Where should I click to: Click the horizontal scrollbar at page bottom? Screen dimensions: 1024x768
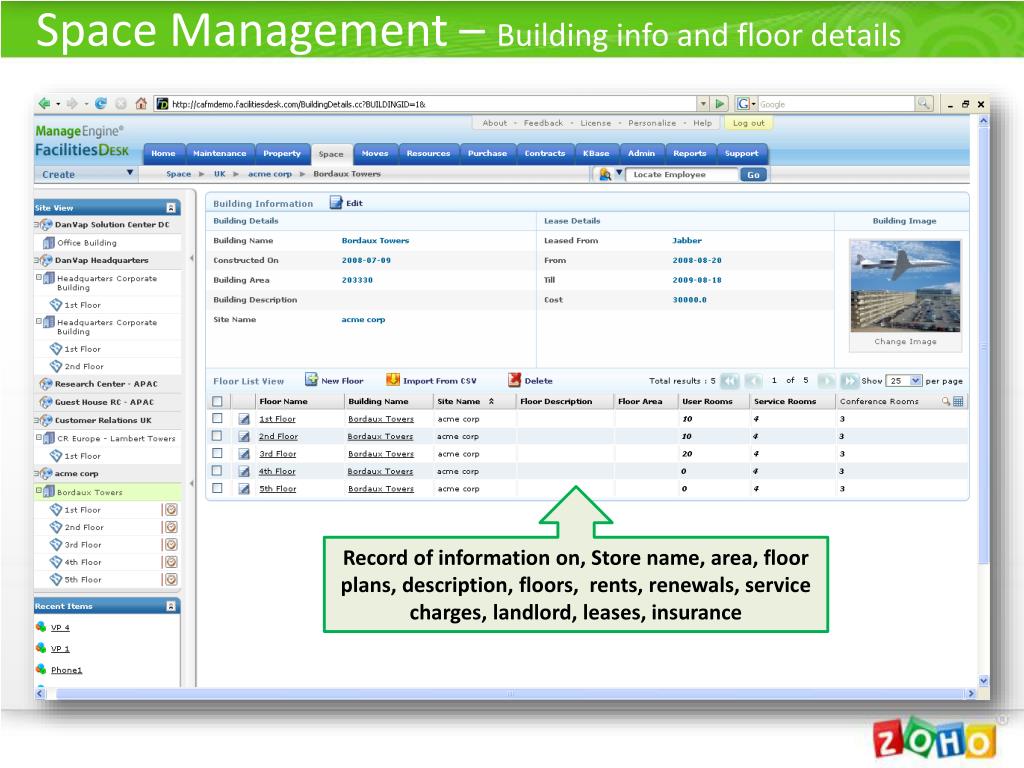pyautogui.click(x=509, y=693)
